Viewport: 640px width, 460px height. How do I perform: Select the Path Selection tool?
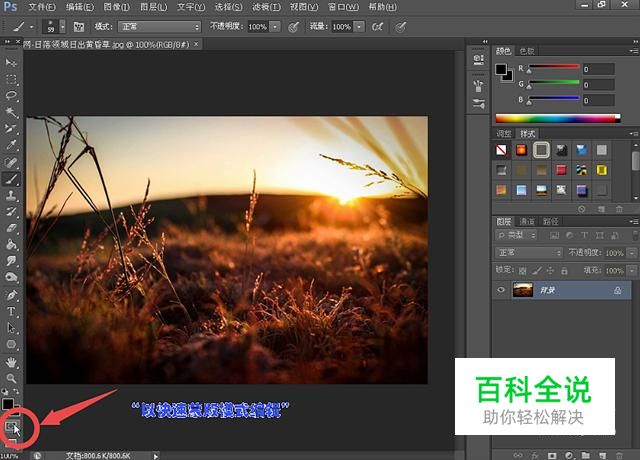click(11, 328)
